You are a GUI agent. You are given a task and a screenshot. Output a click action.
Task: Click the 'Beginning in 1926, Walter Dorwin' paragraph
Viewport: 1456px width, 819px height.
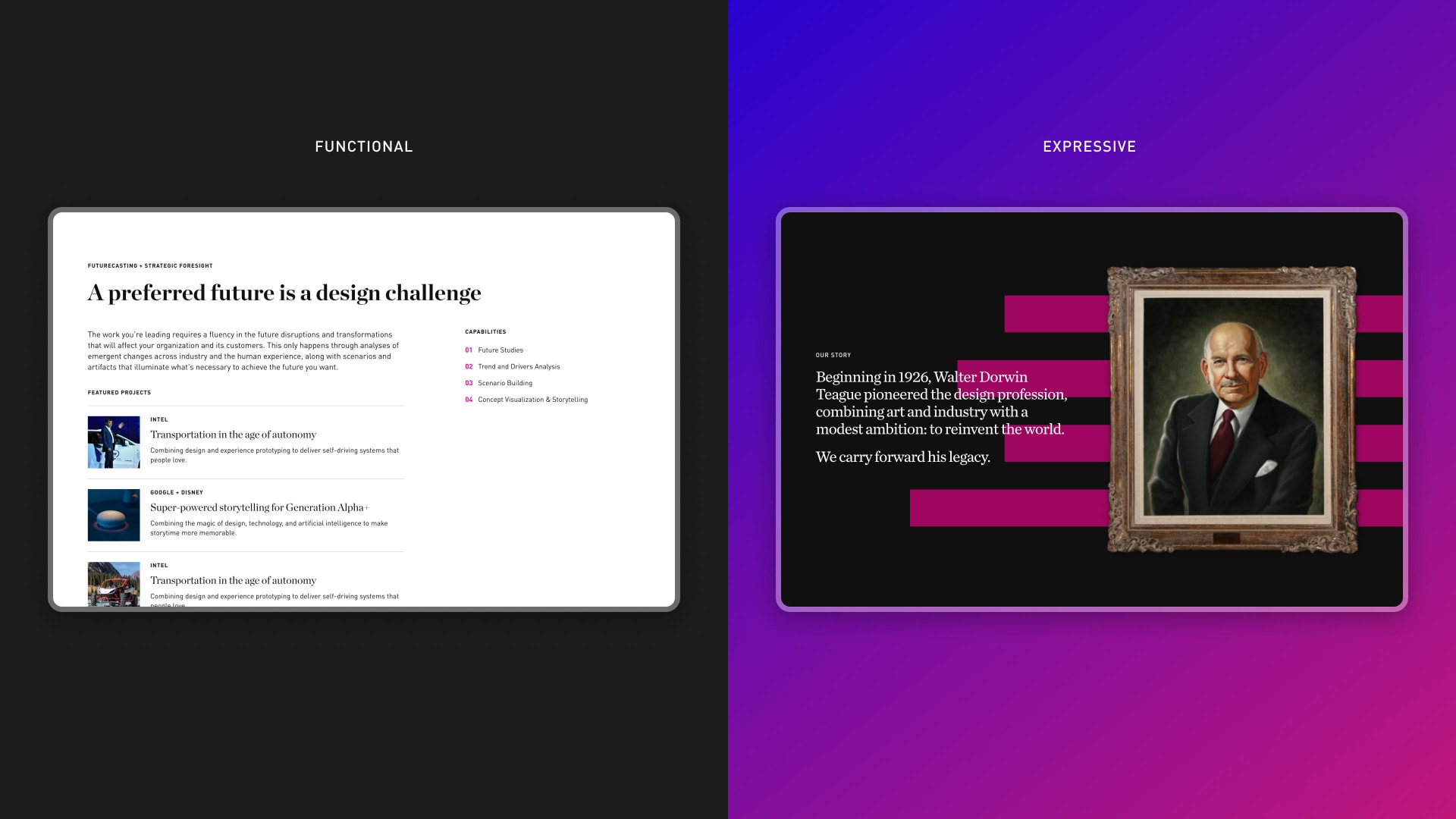tap(942, 403)
